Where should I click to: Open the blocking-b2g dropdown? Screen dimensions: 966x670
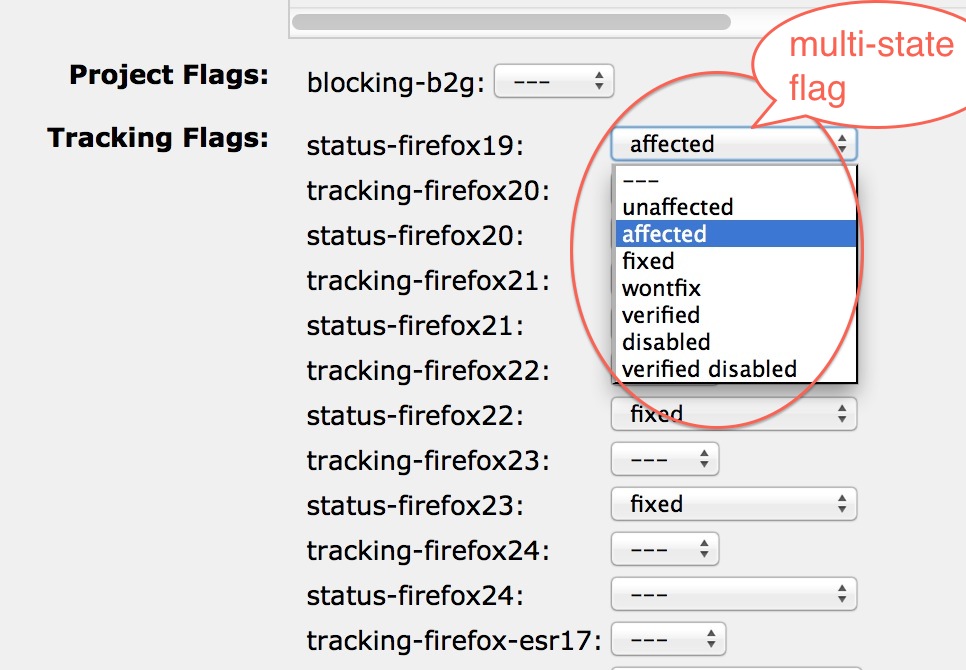554,81
